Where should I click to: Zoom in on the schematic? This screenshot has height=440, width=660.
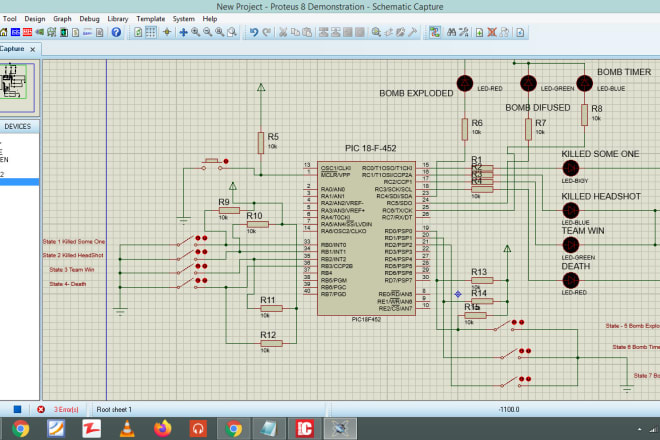click(x=195, y=32)
